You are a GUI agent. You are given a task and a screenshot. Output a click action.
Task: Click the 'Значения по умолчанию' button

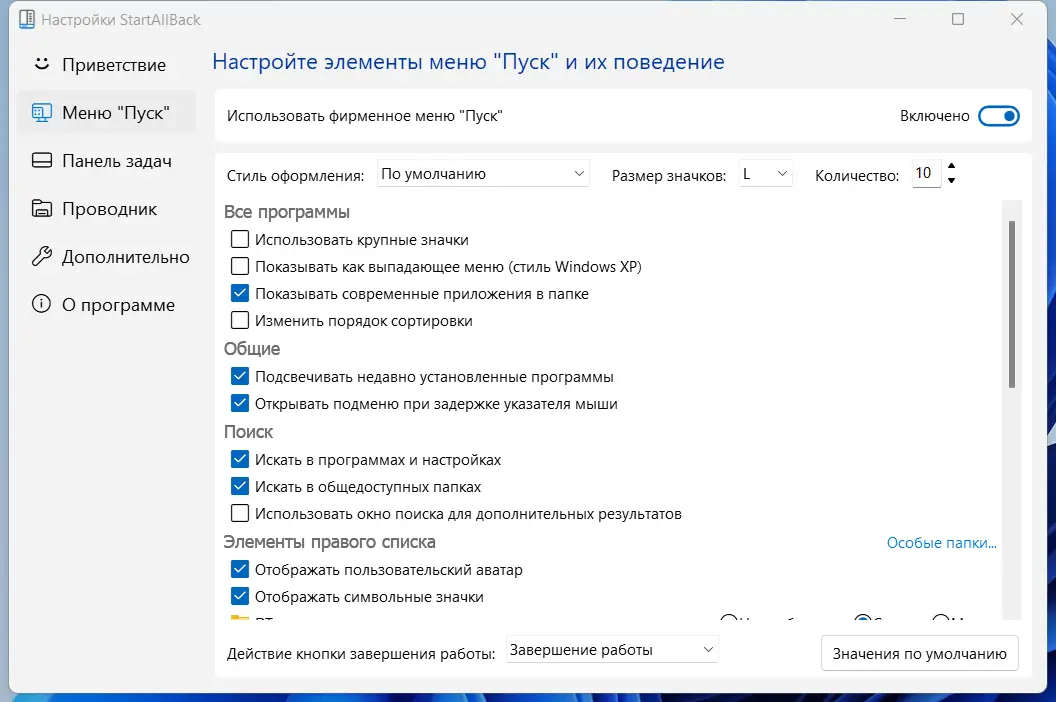pos(919,653)
